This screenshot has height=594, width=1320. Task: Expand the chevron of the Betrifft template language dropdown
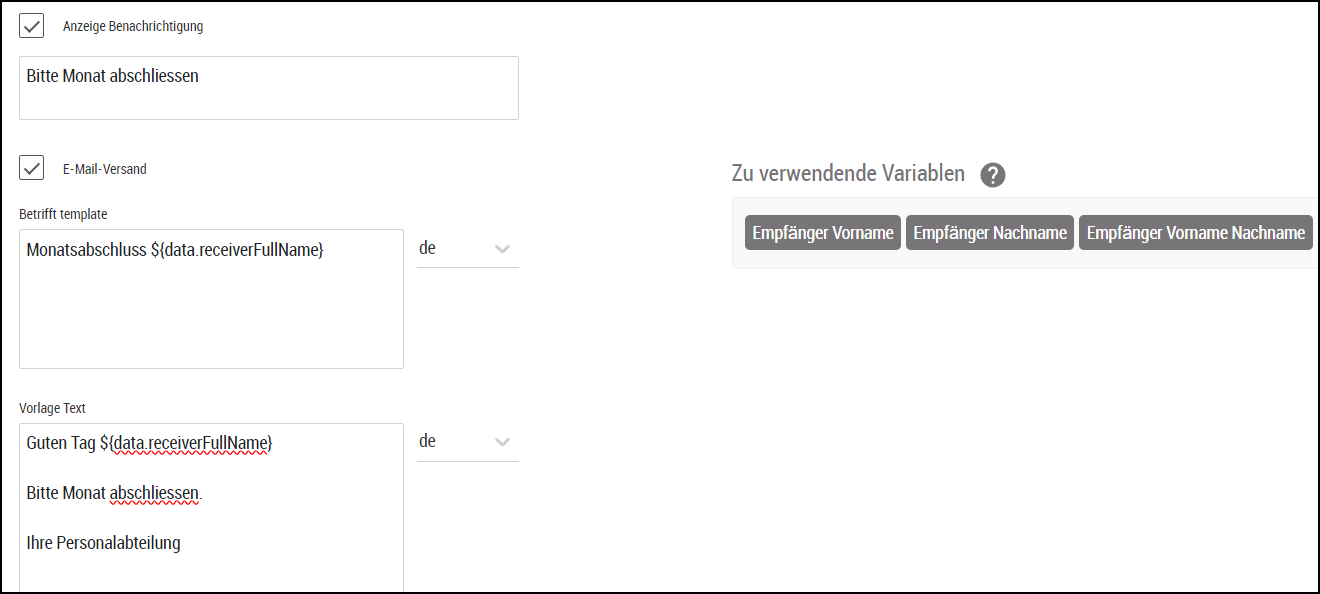(x=503, y=249)
